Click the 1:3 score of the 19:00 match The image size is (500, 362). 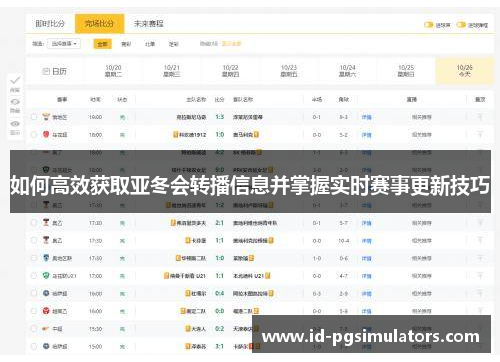coord(219,117)
